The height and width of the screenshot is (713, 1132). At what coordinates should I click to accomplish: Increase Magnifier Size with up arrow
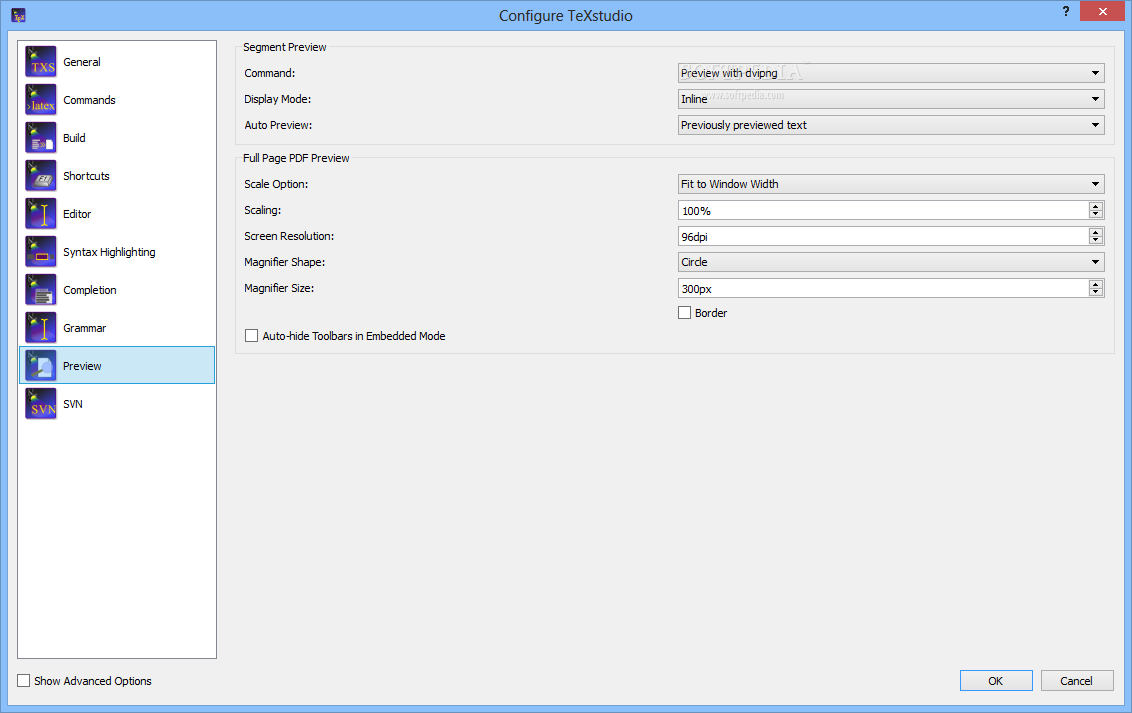1096,284
